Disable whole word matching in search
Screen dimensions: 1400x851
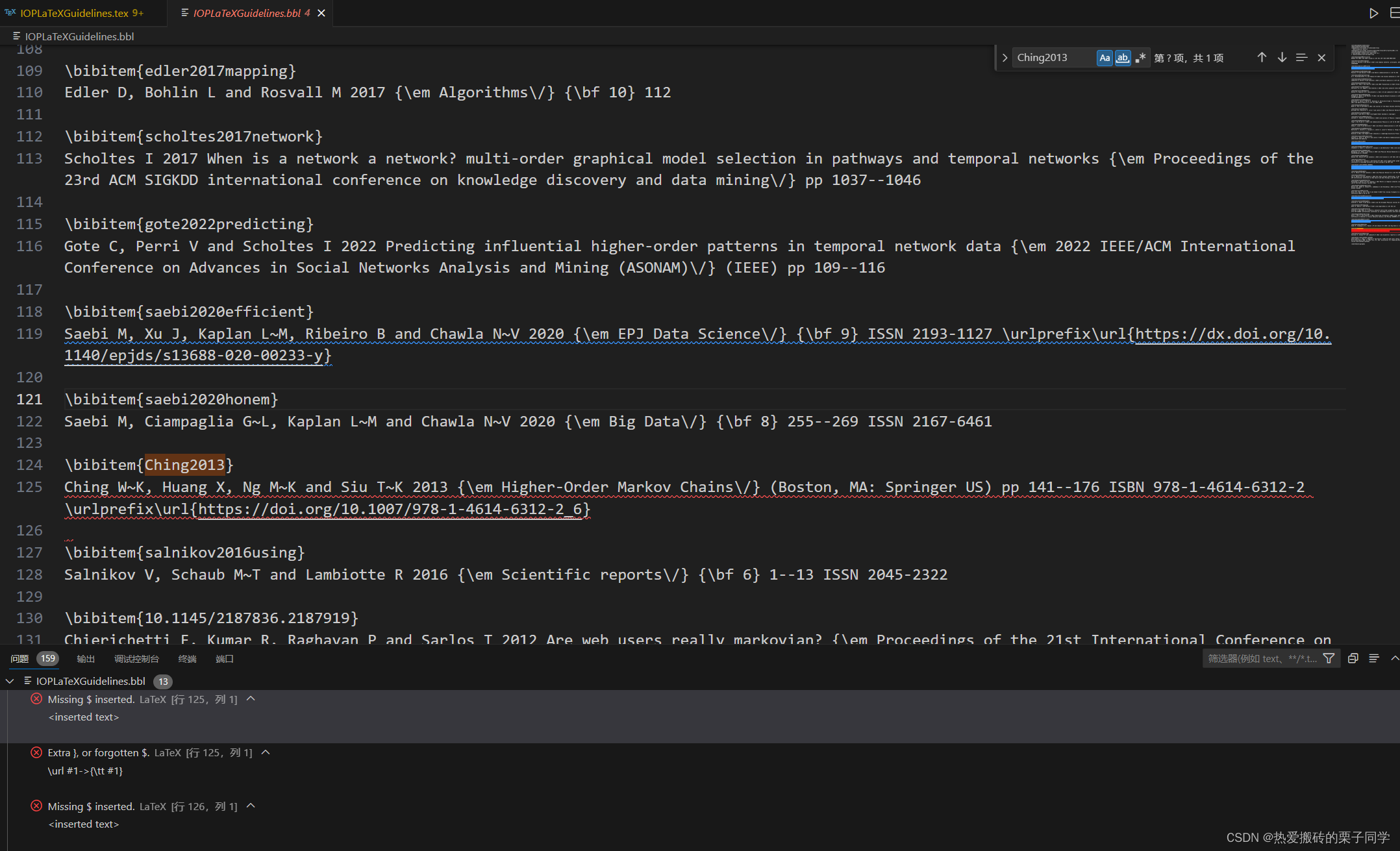pyautogui.click(x=1123, y=57)
